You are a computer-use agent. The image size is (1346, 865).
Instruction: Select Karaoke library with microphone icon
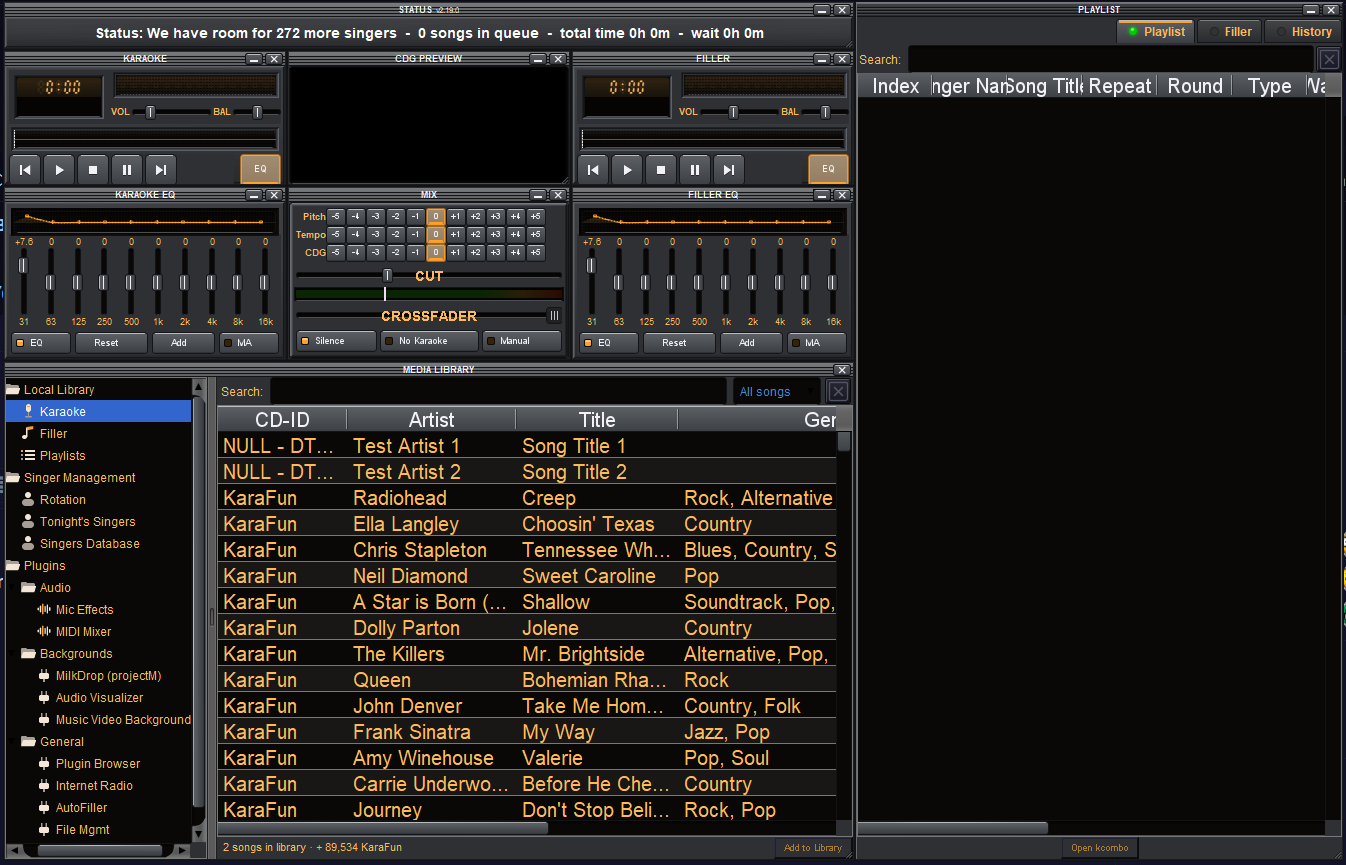point(98,412)
